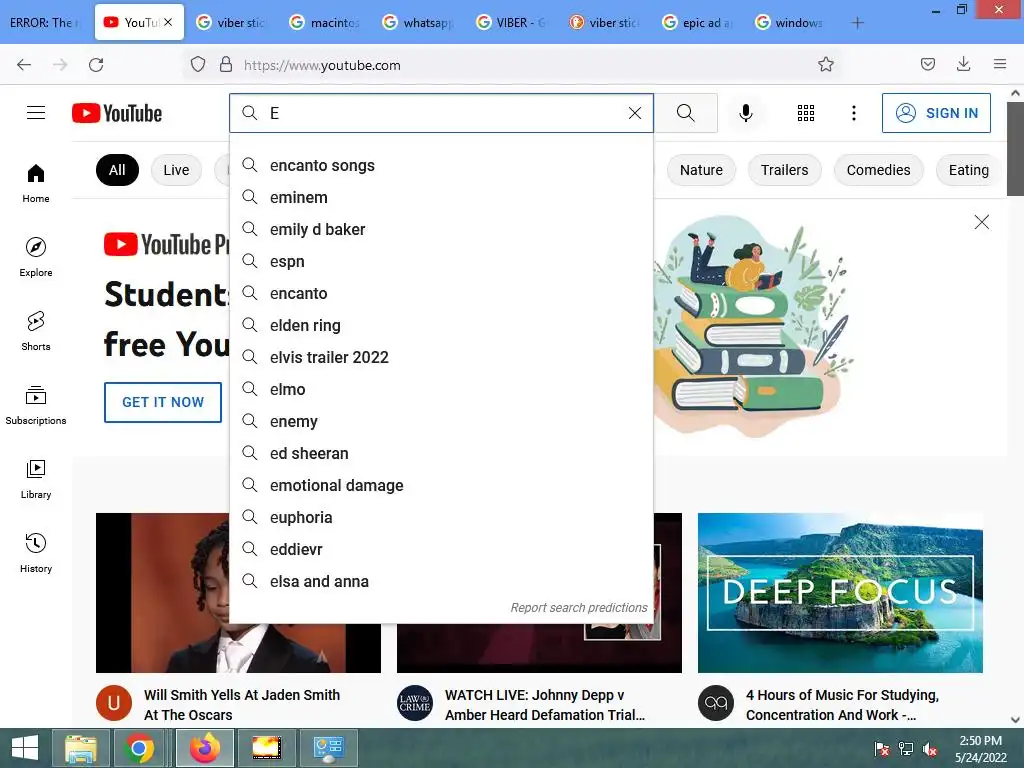1024x768 pixels.
Task: Select the Eating filter chip
Action: point(968,170)
